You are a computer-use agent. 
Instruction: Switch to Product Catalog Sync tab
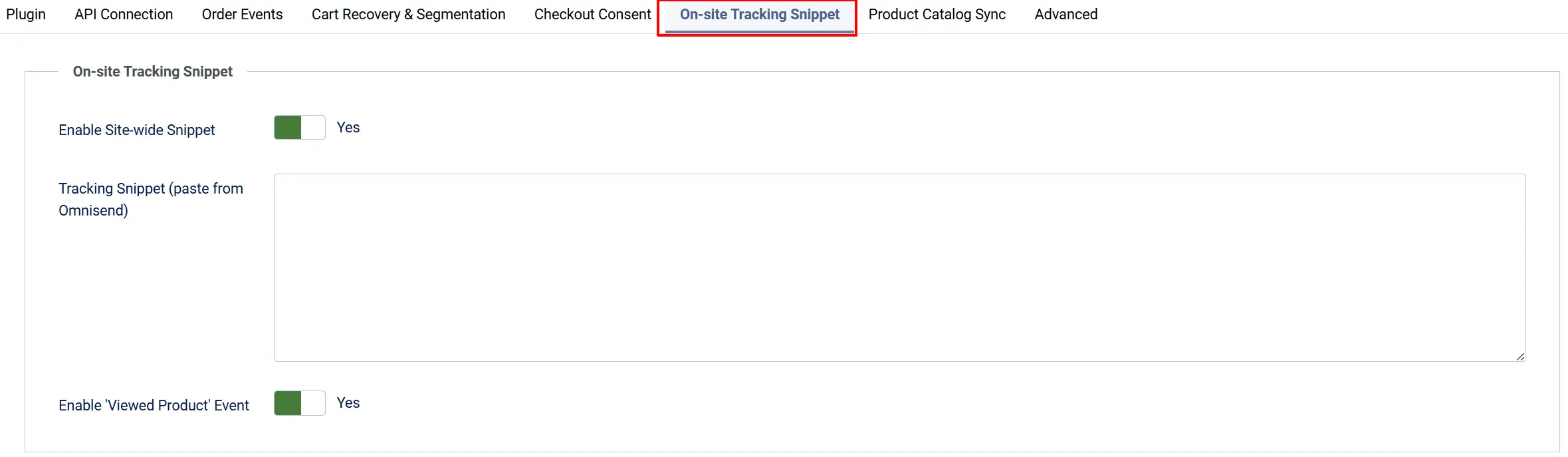pos(937,15)
